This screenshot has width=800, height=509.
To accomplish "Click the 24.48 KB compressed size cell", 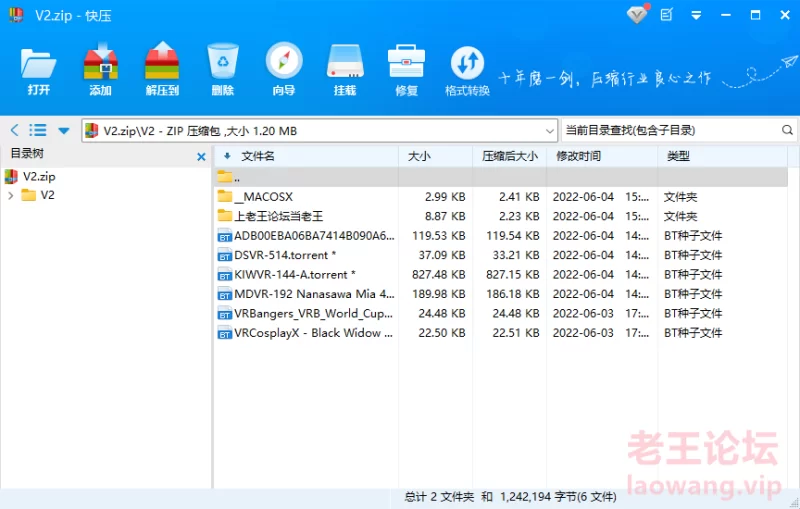I will (516, 313).
